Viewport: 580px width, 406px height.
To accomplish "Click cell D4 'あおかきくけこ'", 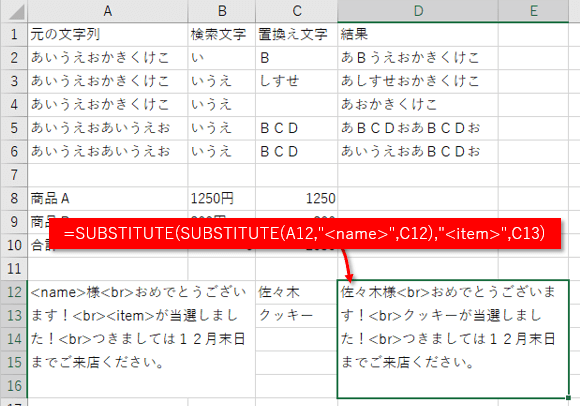I will (418, 105).
